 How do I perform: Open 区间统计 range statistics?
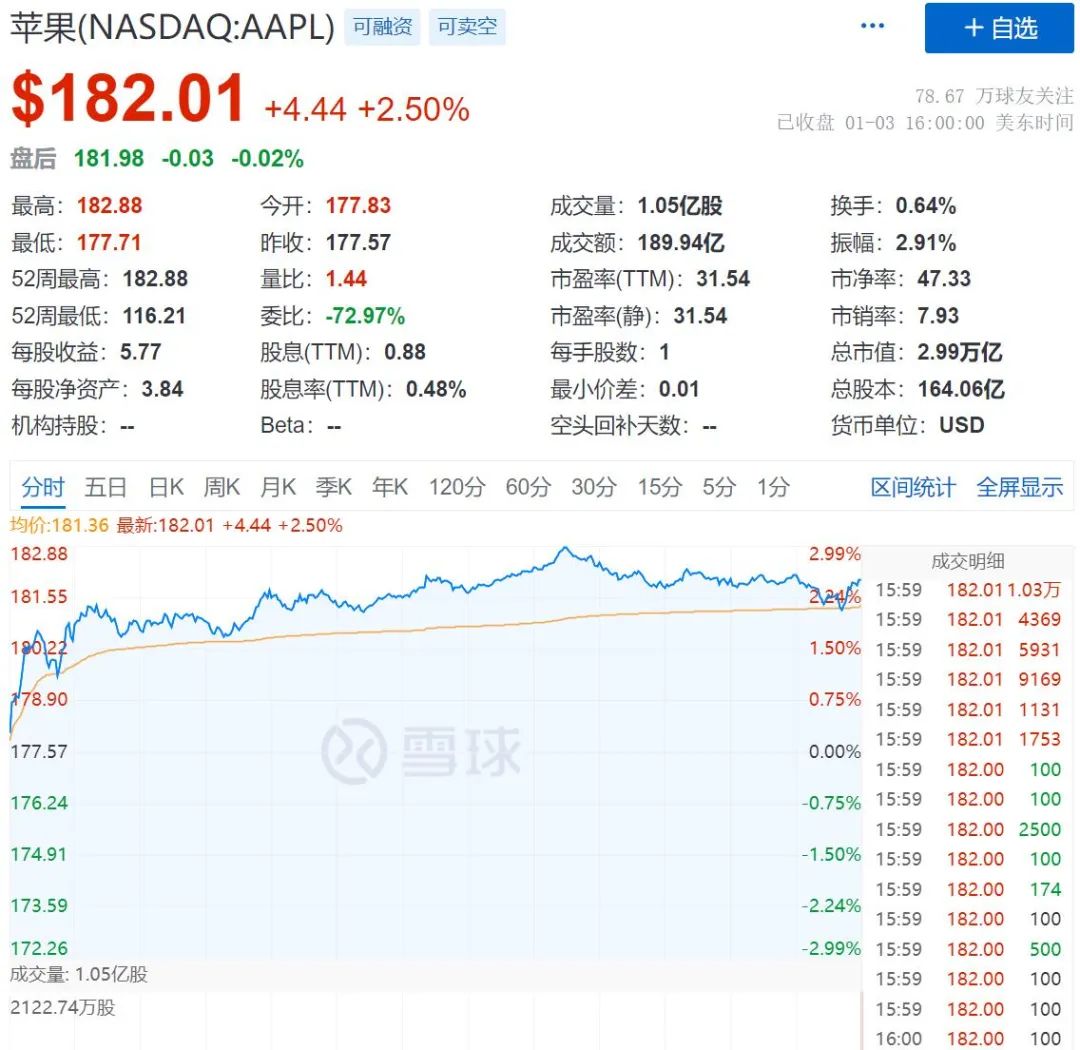tap(913, 487)
